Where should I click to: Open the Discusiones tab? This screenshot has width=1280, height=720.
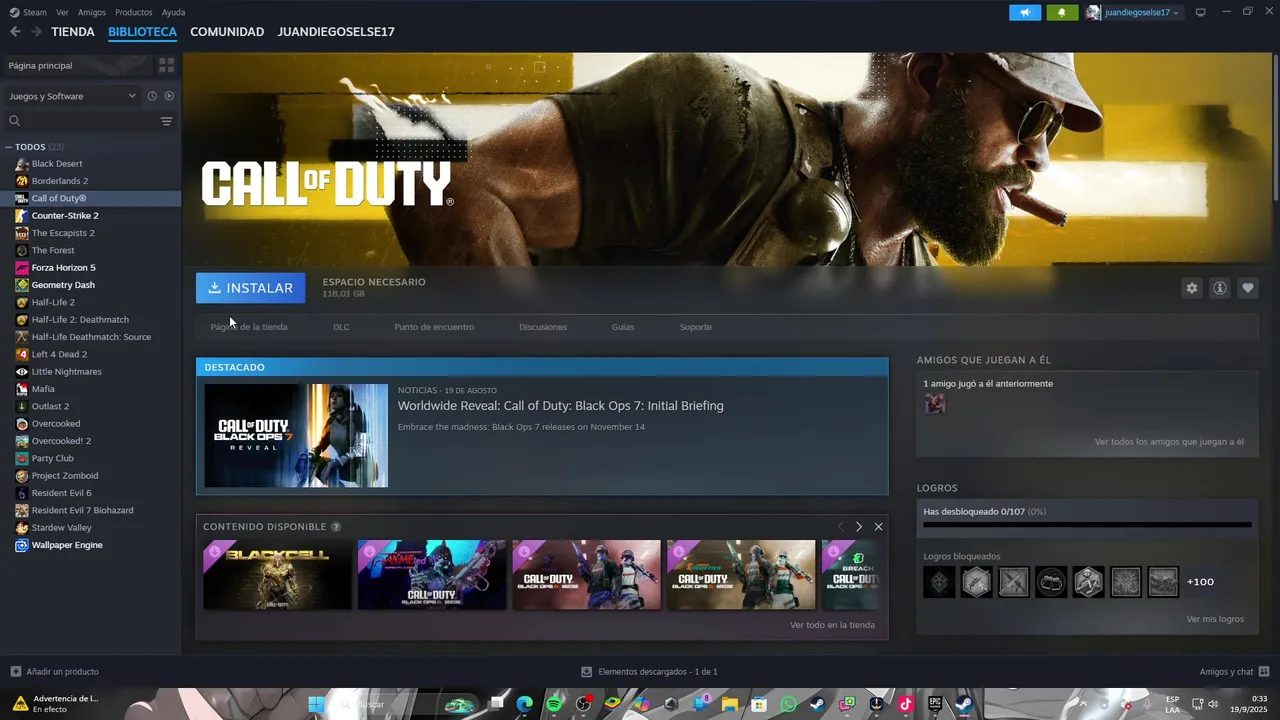[543, 327]
